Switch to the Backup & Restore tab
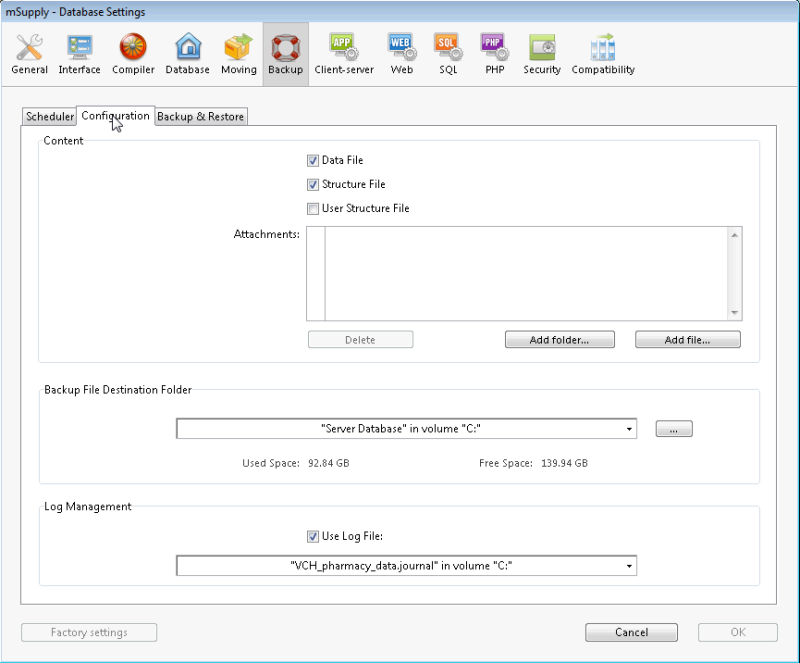 [200, 116]
